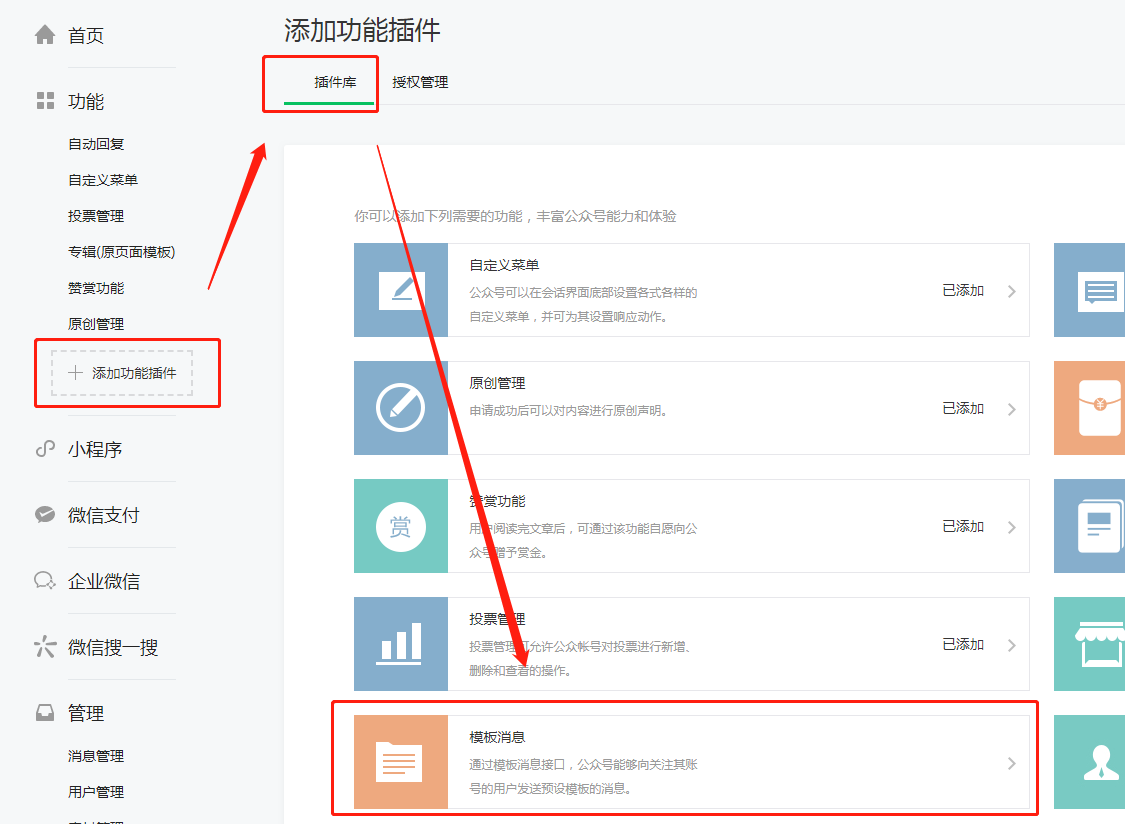Go to 原创管理 in sidebar
The width and height of the screenshot is (1125, 824).
[96, 324]
